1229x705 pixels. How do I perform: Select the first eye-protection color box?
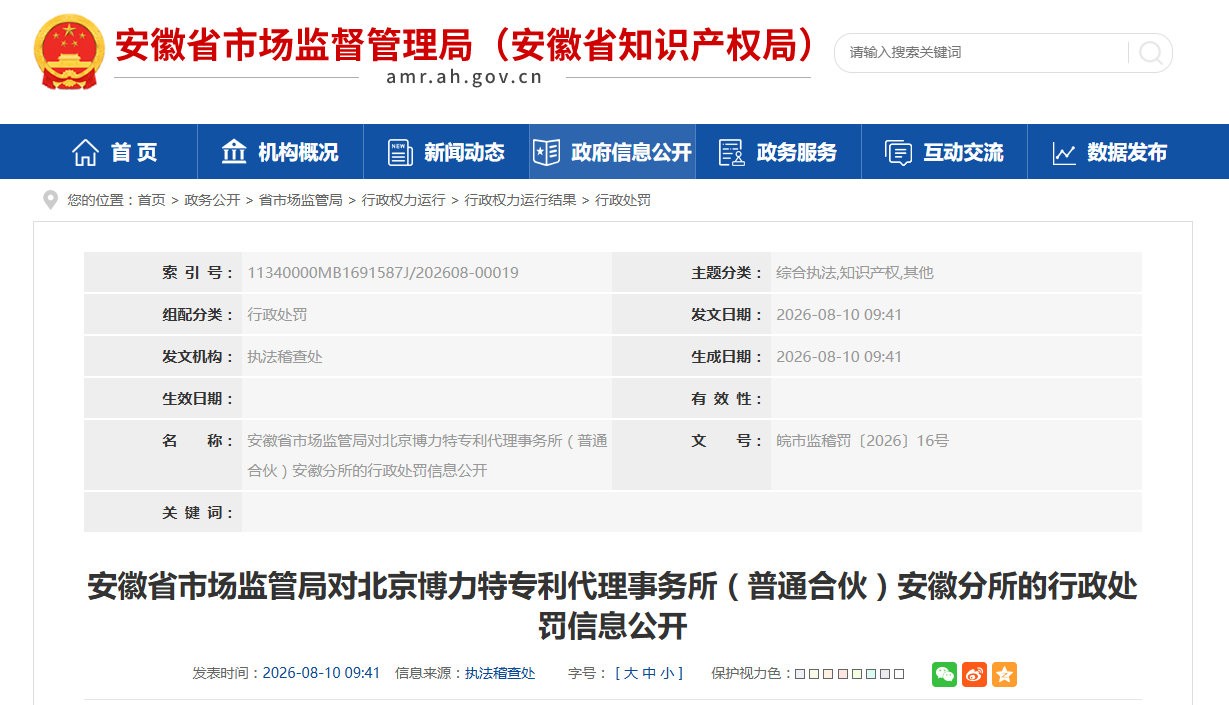pos(801,674)
